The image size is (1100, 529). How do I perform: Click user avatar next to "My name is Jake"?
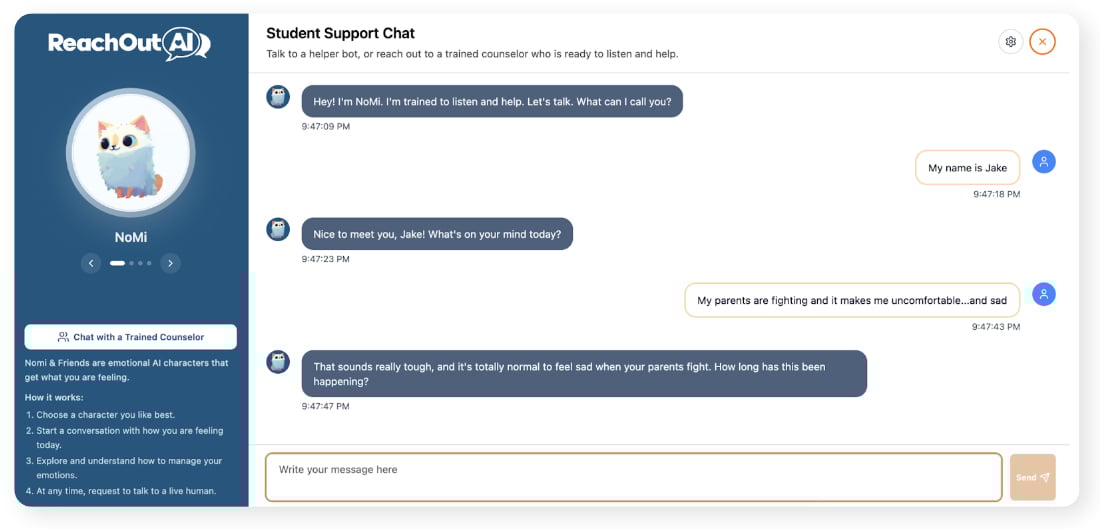click(1044, 162)
